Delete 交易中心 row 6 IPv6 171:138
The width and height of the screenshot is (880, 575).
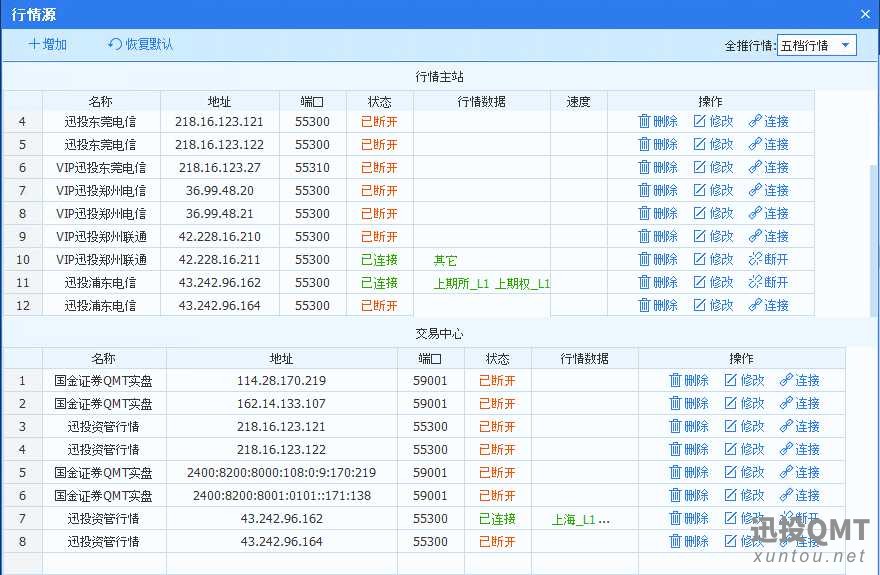(689, 495)
